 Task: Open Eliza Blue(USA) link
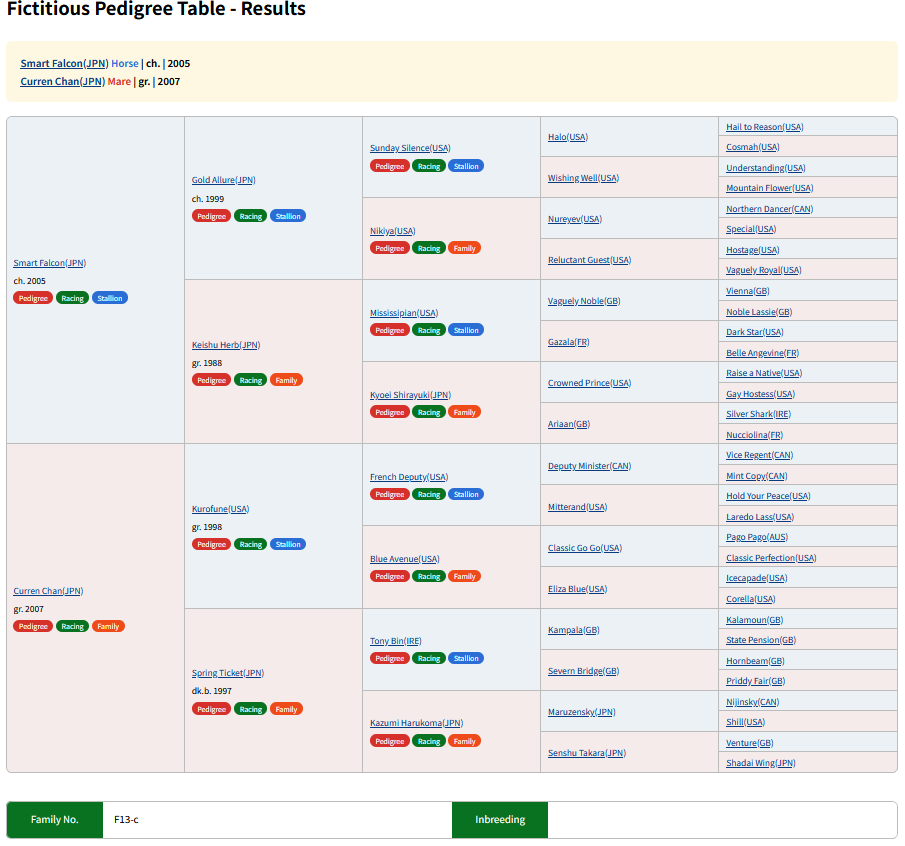tap(578, 589)
